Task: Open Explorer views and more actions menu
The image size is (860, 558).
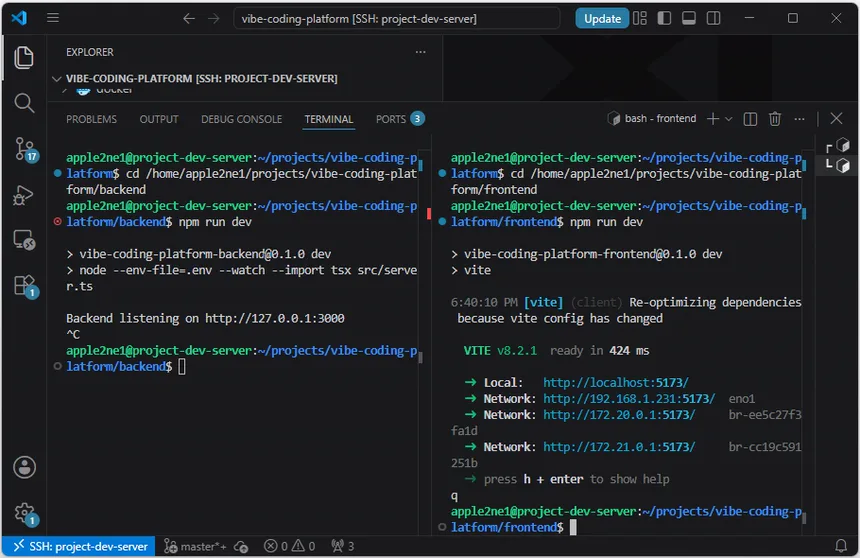Action: coord(420,52)
